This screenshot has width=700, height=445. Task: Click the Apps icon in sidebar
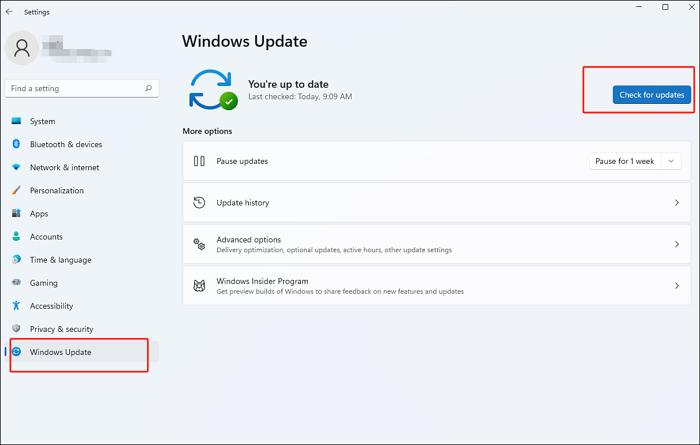point(17,213)
